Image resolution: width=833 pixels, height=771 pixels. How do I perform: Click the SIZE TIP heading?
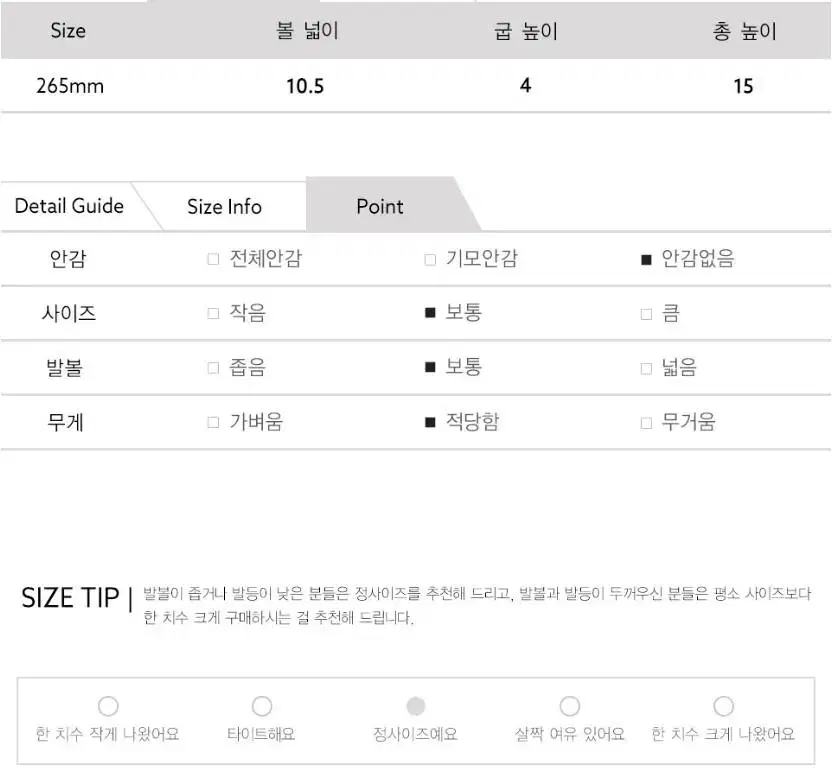coord(68,598)
